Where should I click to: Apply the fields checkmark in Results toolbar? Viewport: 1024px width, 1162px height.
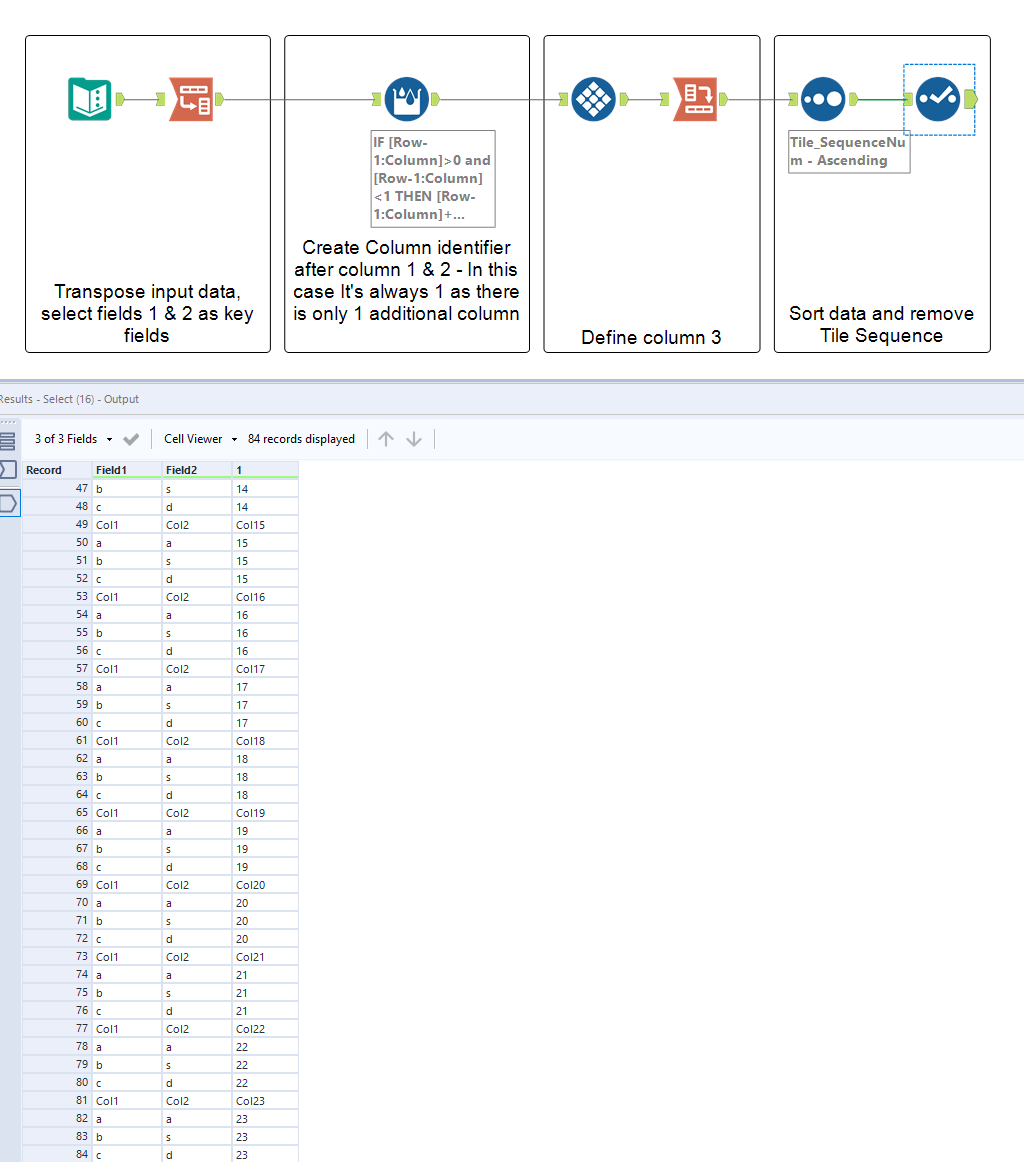pos(130,438)
